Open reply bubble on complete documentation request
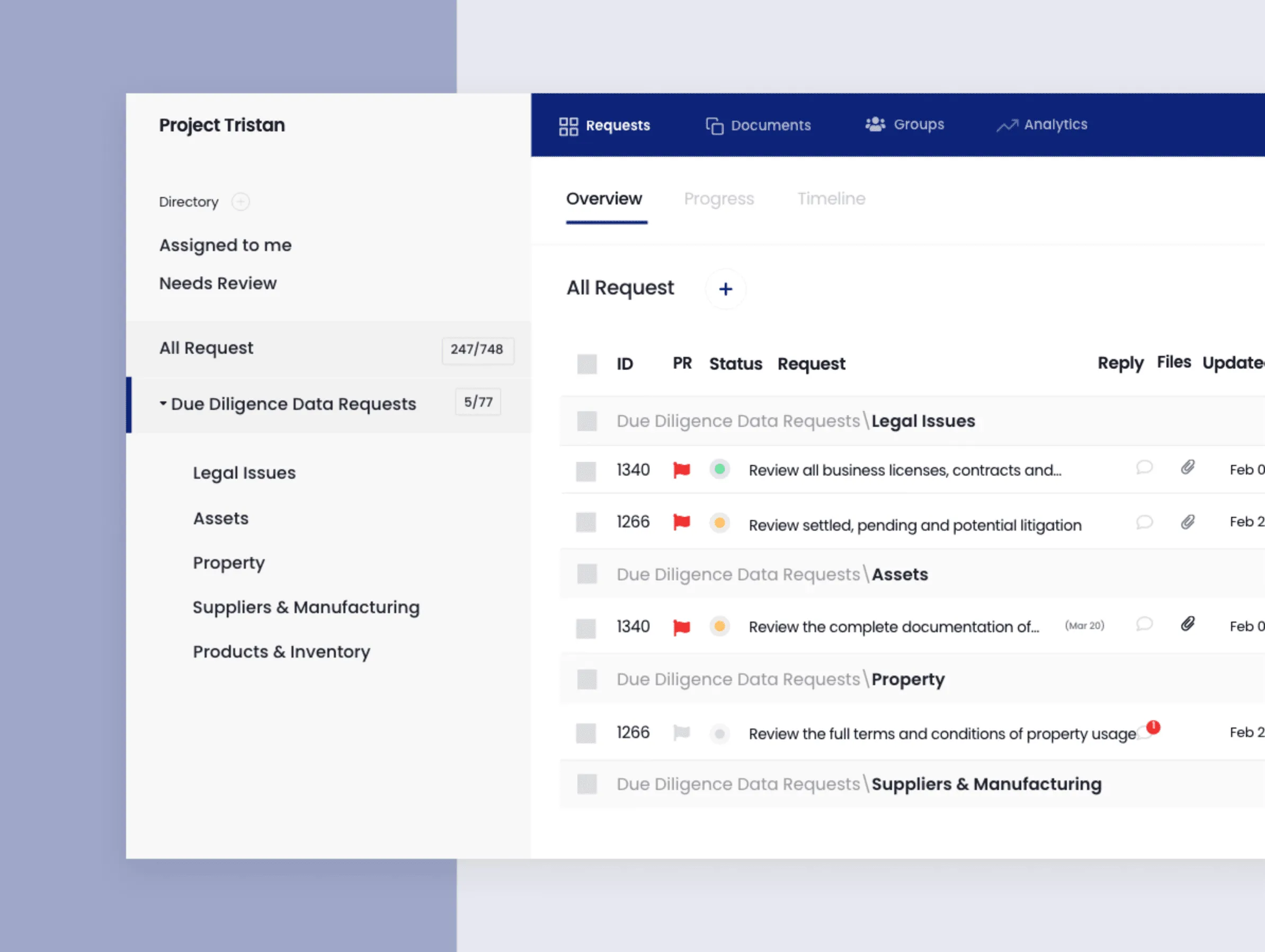The width and height of the screenshot is (1265, 952). (1144, 624)
